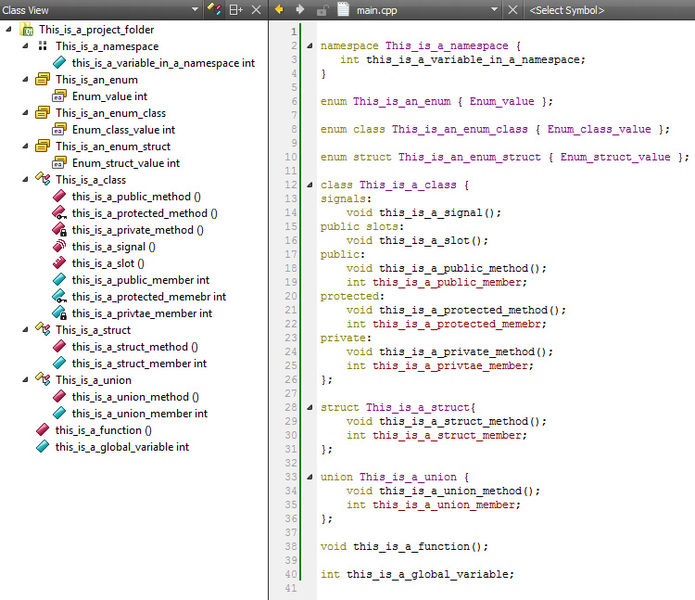The width and height of the screenshot is (695, 600).
Task: Click the This_is_a_namespace dots icon
Action: pyautogui.click(x=42, y=46)
